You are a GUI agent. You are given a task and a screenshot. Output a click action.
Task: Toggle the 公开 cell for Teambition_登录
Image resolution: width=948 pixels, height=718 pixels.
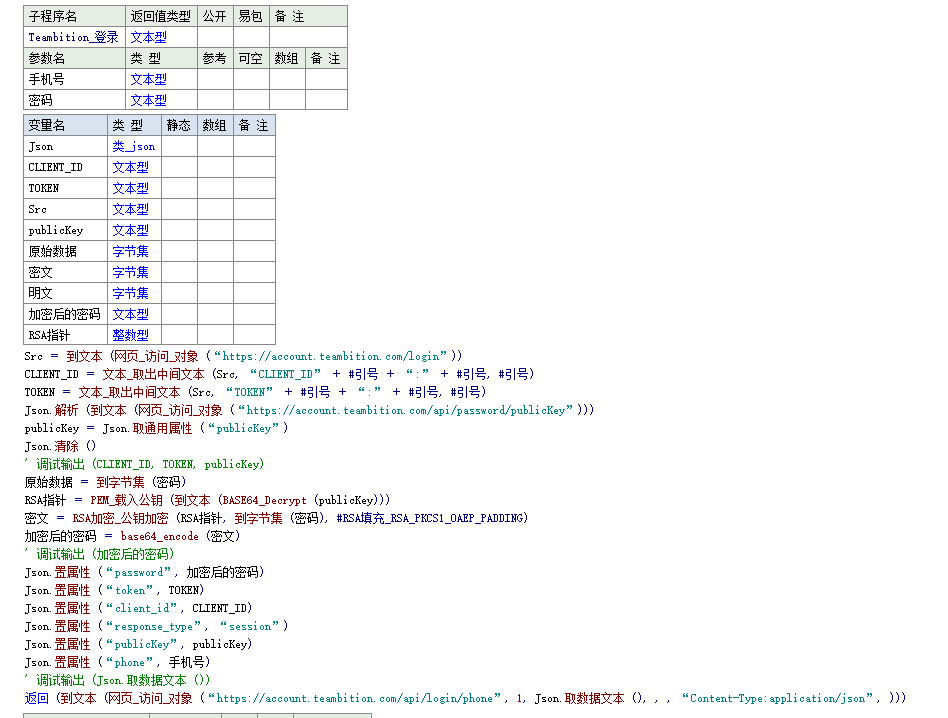pos(215,37)
